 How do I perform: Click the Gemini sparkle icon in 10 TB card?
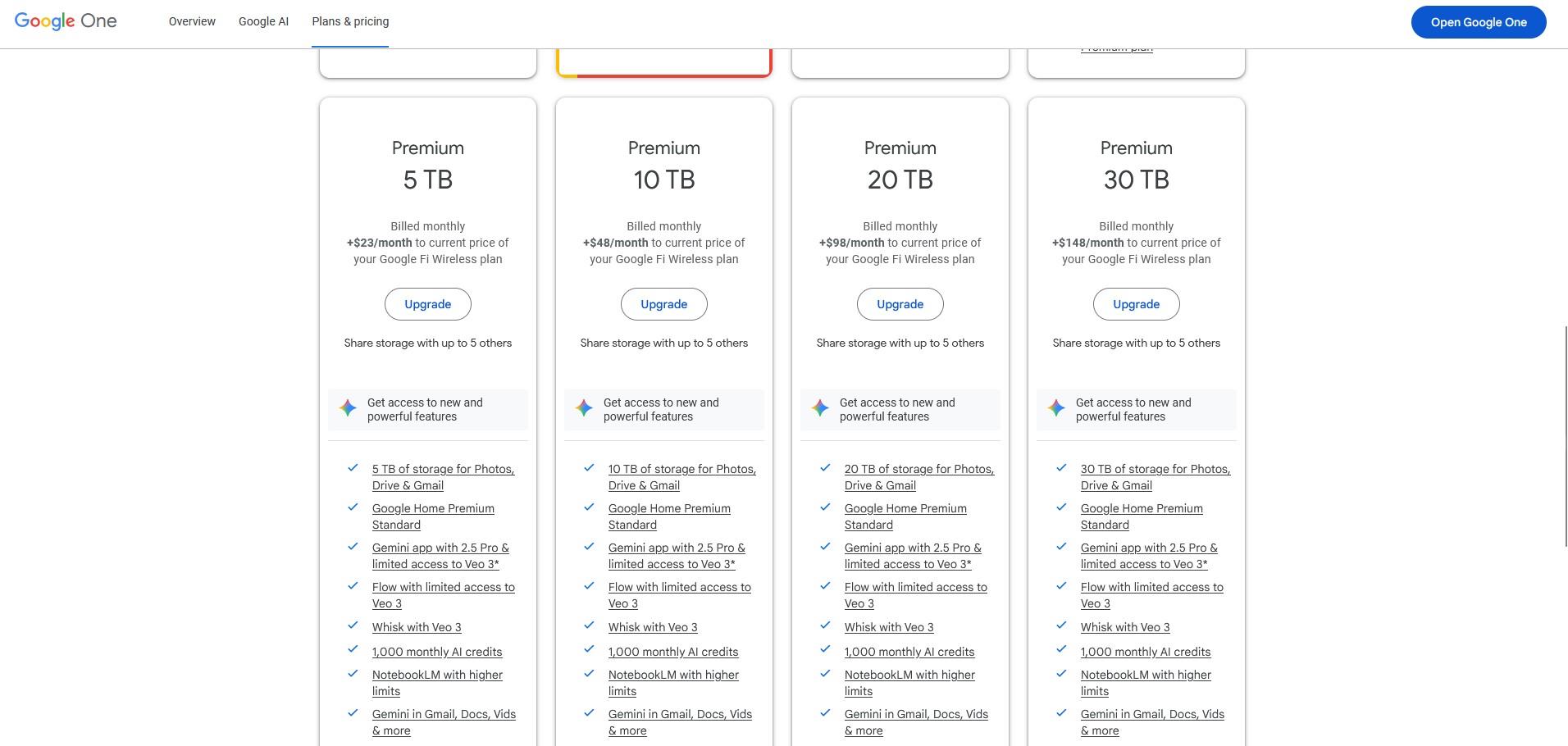[x=584, y=408]
